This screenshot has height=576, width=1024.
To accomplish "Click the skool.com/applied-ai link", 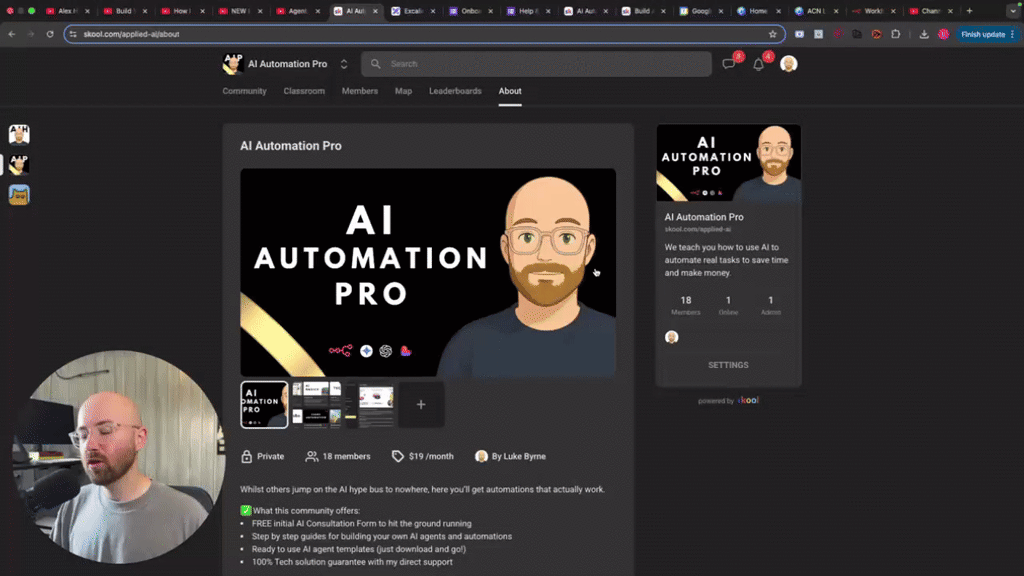I will tap(697, 229).
